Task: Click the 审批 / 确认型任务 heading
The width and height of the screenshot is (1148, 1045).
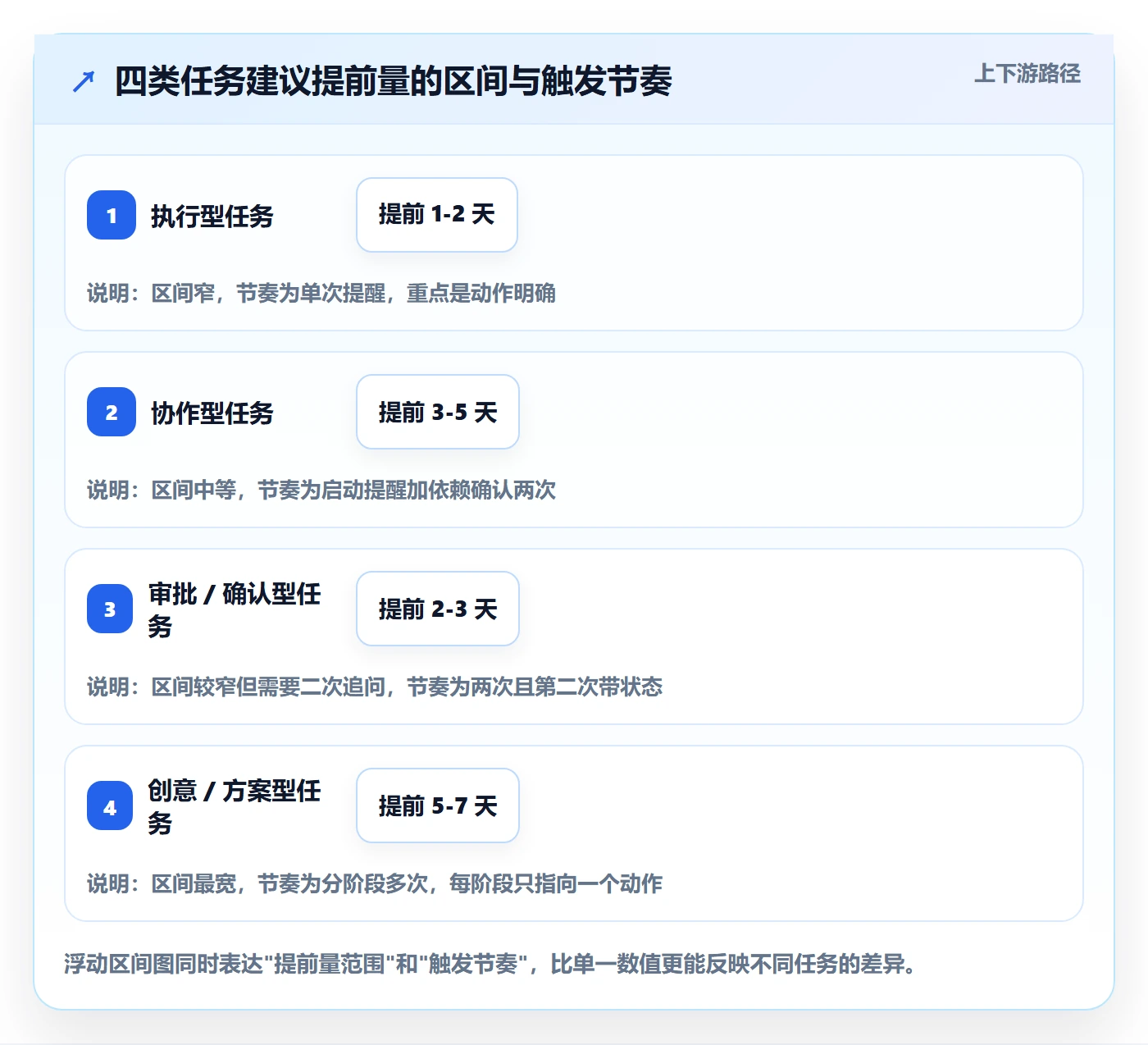Action: coord(235,609)
